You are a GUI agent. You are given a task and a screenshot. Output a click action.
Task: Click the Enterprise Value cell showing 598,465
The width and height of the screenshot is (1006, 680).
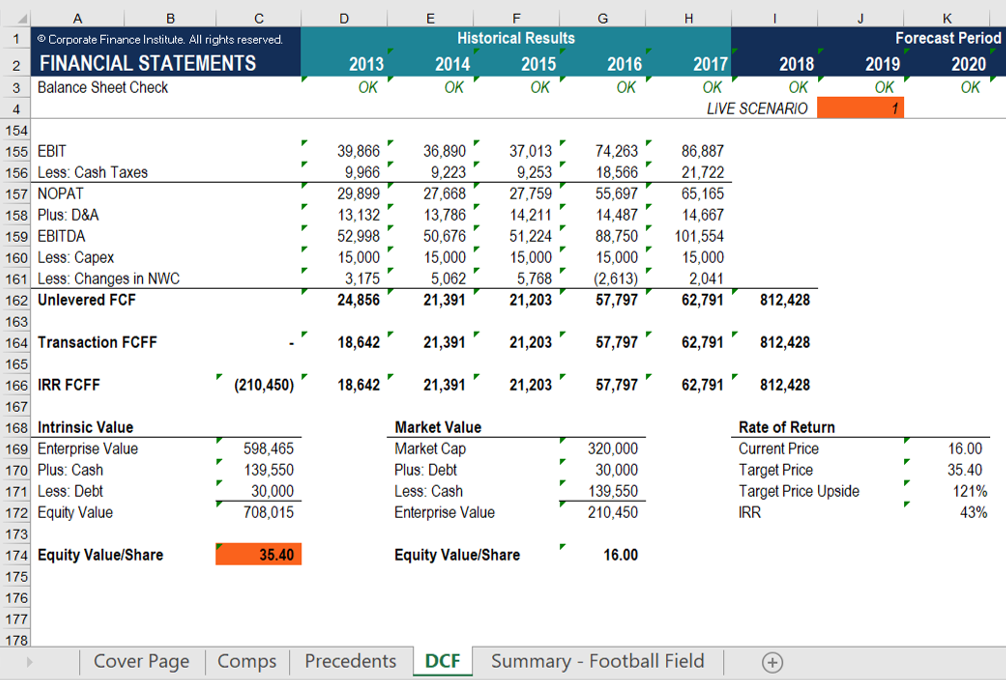(x=258, y=448)
